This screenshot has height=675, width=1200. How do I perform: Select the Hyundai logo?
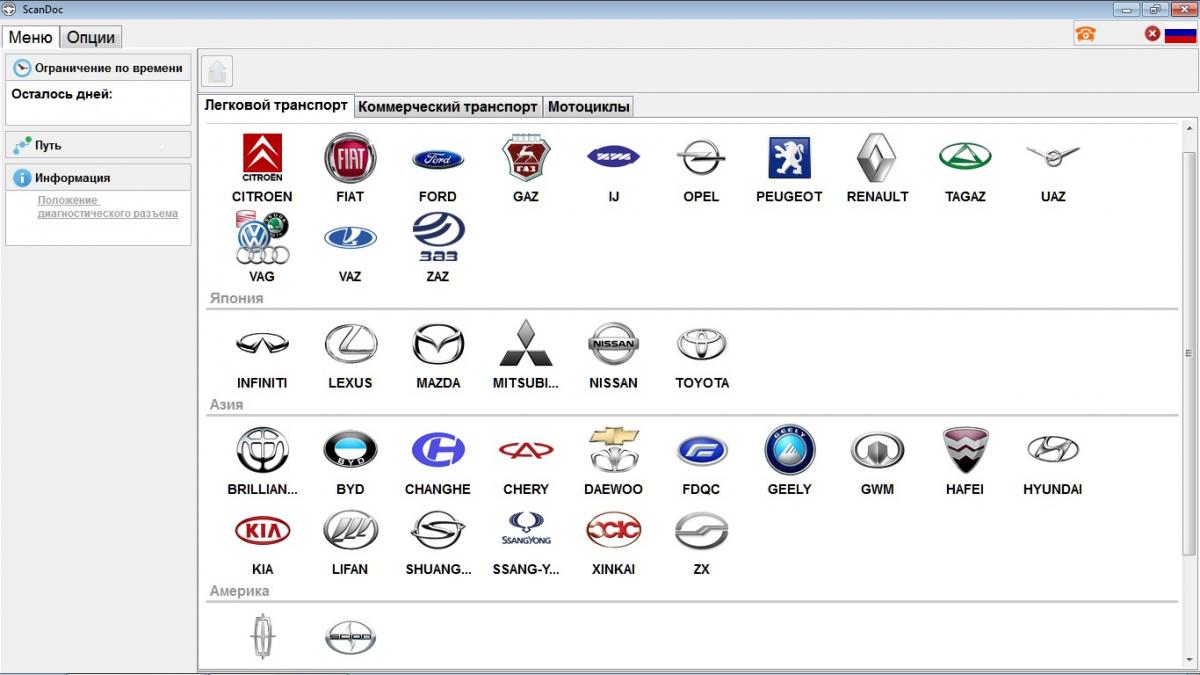(x=1053, y=449)
